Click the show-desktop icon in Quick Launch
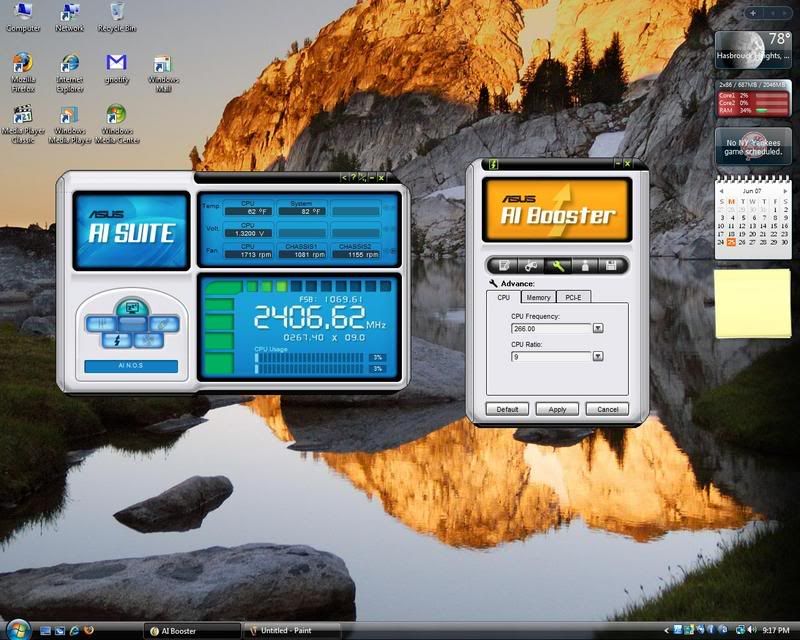Image resolution: width=800 pixels, height=640 pixels. [45, 631]
